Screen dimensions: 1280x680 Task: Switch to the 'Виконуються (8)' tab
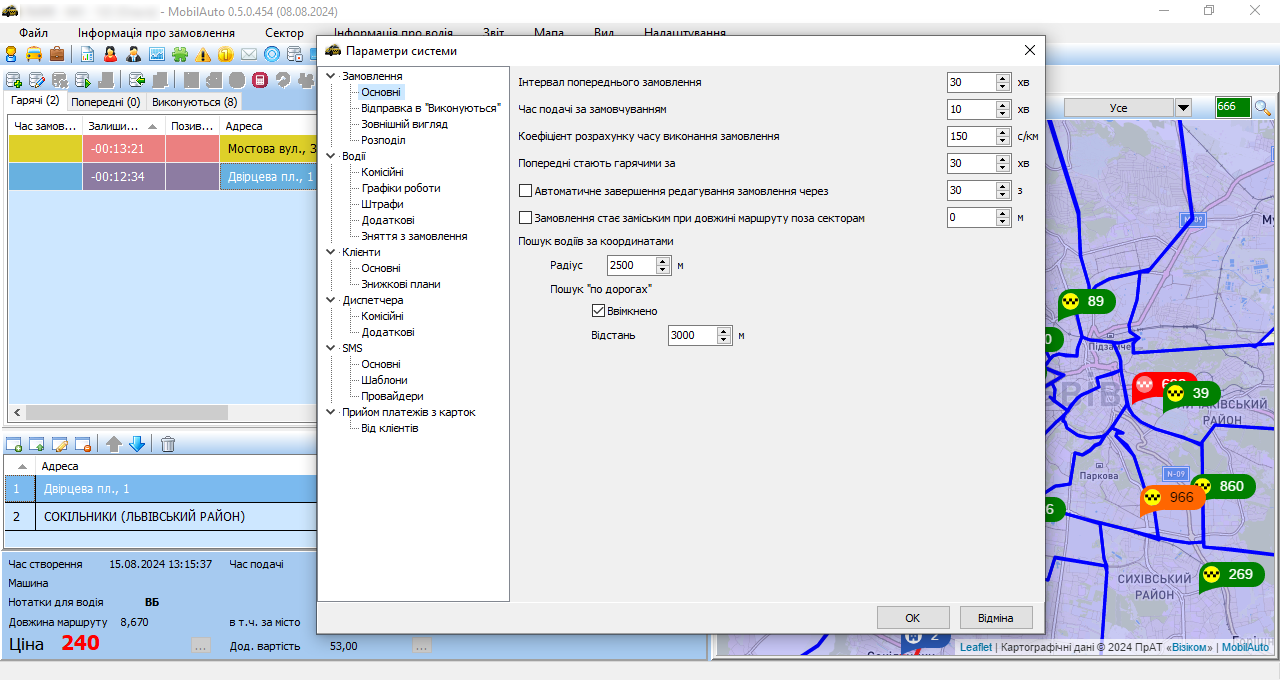coord(194,101)
